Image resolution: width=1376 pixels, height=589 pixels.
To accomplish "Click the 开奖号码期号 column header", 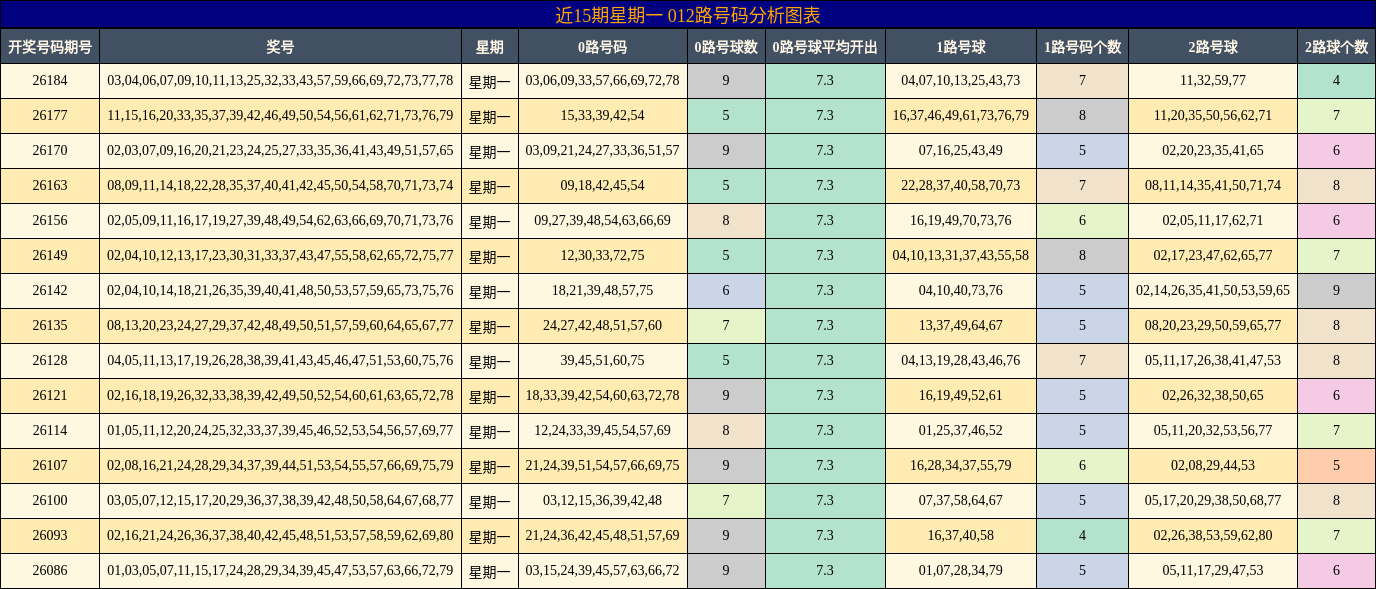I will tap(50, 47).
